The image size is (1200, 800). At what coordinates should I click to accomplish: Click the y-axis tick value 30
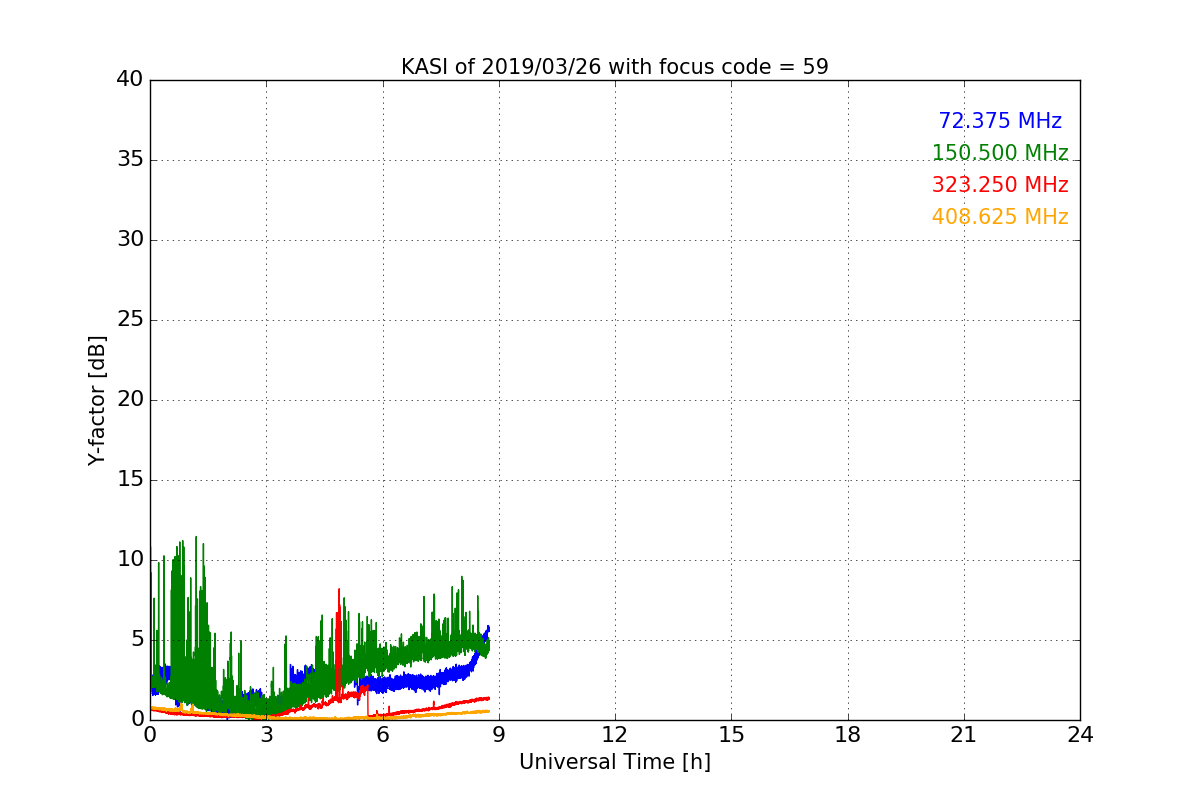130,239
